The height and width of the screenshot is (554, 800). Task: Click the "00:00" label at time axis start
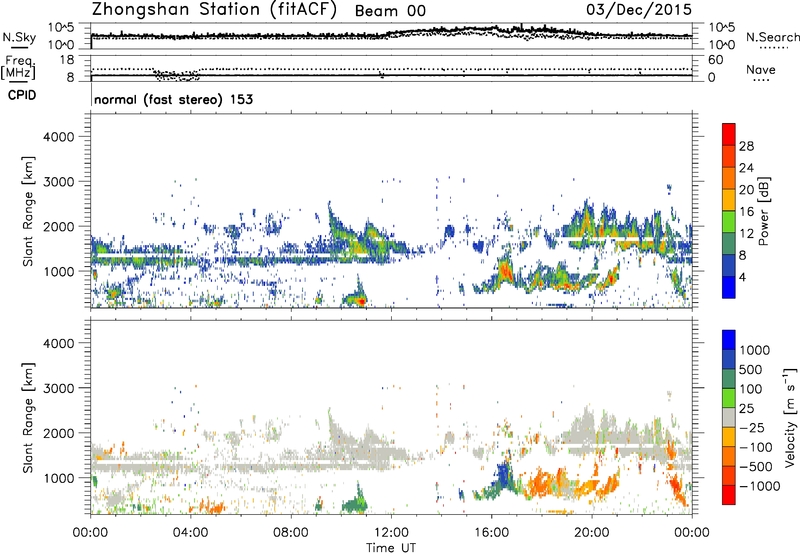(x=90, y=533)
